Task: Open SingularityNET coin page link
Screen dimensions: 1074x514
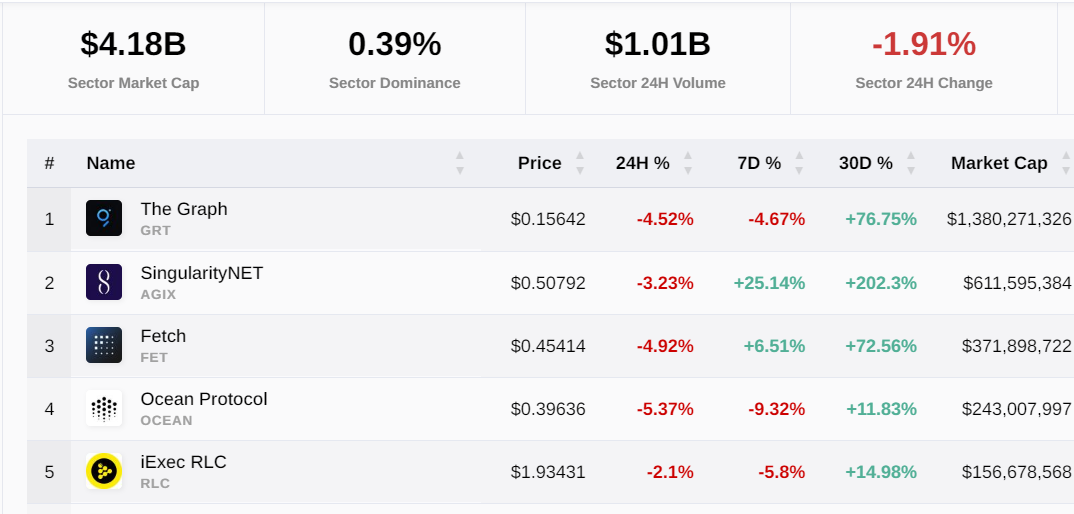Action: 201,273
